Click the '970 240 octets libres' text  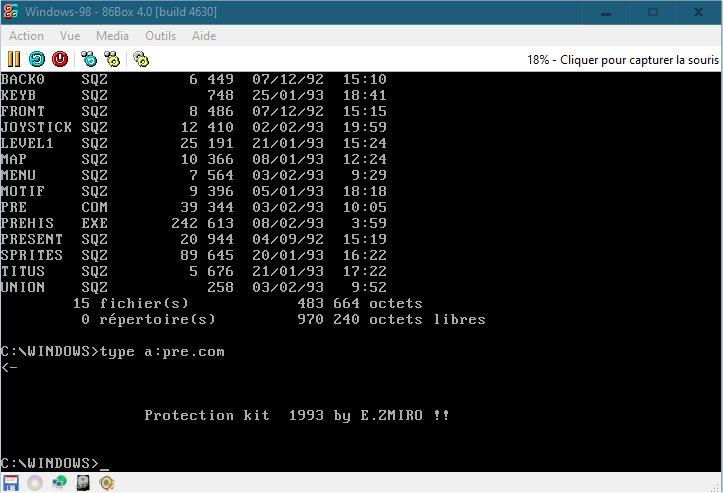coord(391,319)
